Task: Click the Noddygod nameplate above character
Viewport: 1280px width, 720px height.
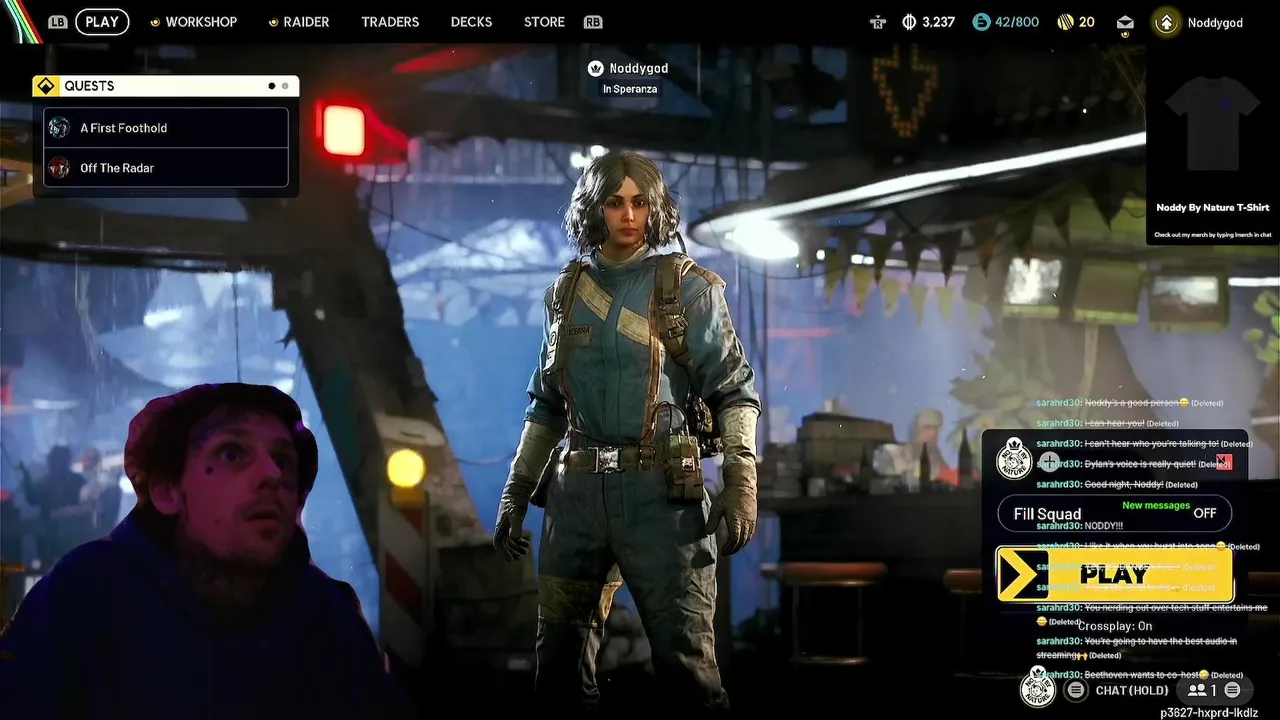Action: 638,68
